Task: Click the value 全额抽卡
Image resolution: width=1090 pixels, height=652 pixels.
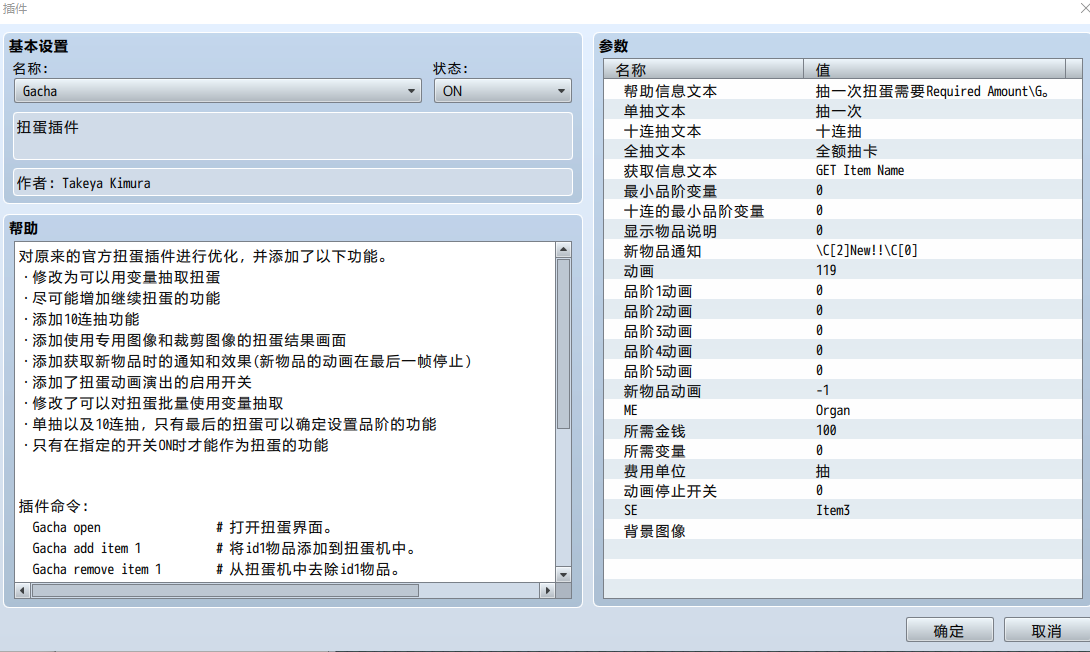Action: click(846, 151)
